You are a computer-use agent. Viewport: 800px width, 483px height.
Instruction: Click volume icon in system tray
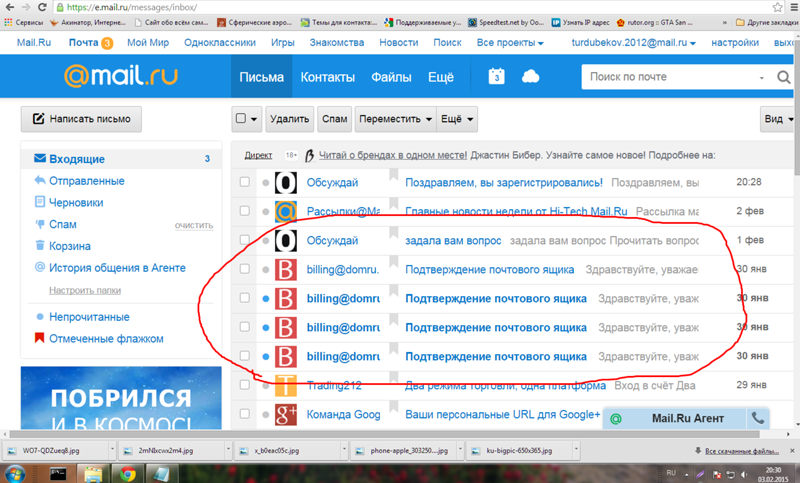744,474
